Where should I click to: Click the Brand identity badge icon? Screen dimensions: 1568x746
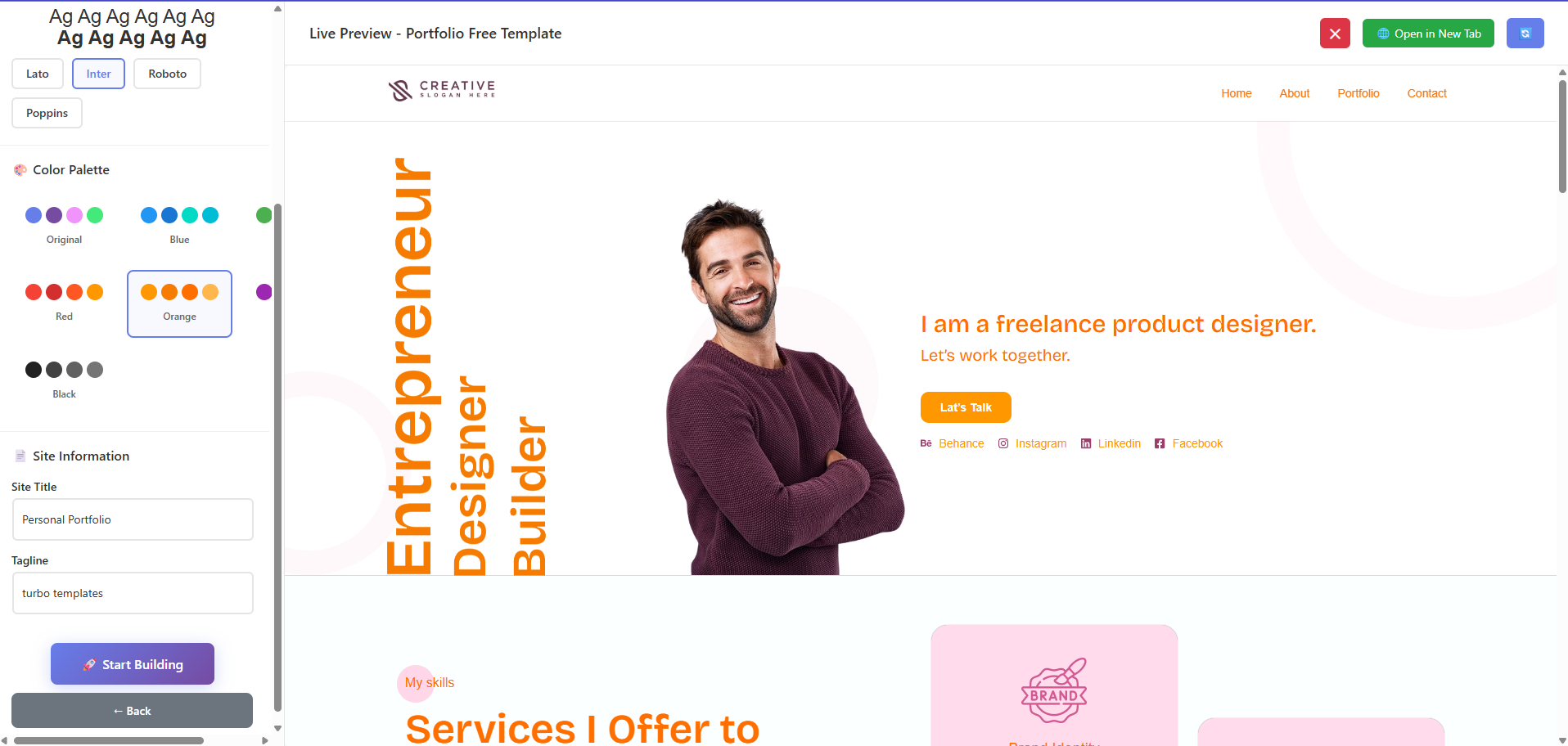1054,690
